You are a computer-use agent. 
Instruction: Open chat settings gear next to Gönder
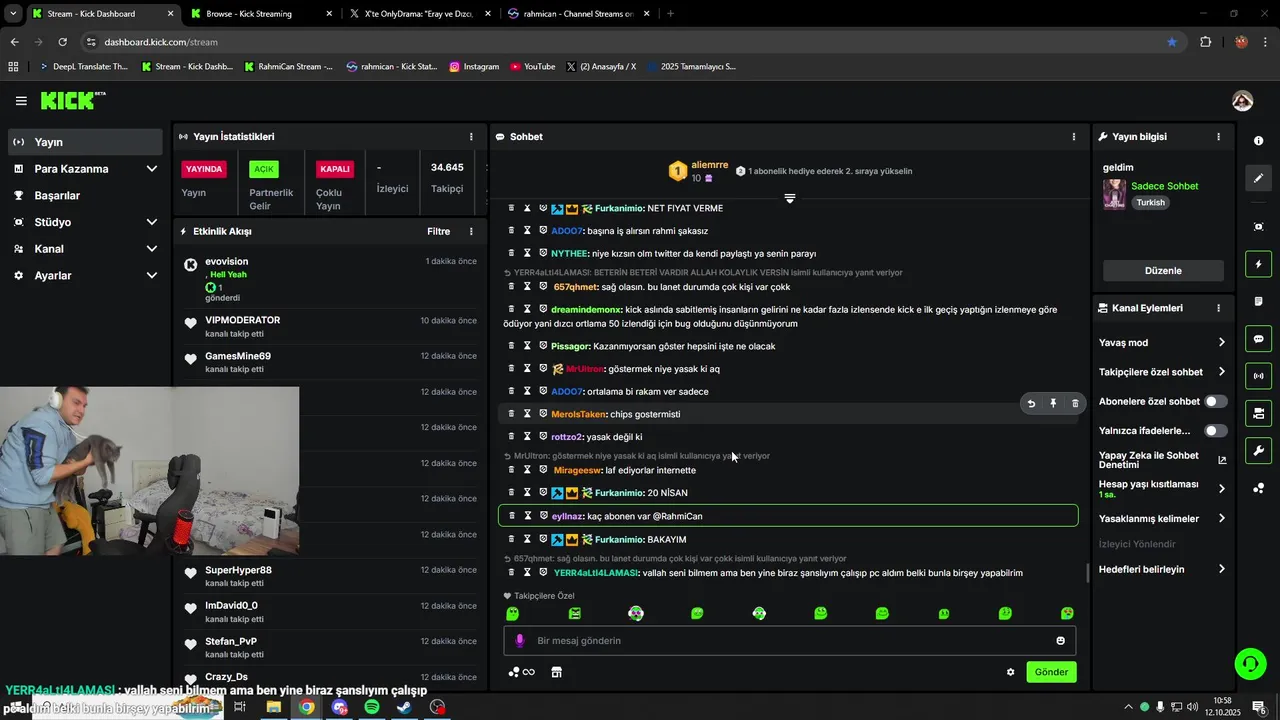[1010, 672]
